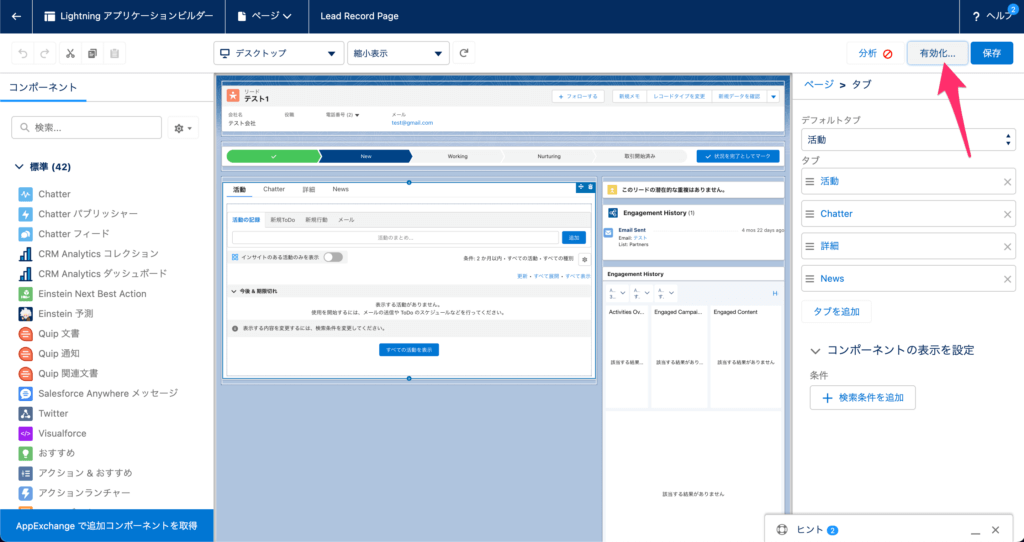
Task: Click the 活動のまとめ input field
Action: coord(395,238)
